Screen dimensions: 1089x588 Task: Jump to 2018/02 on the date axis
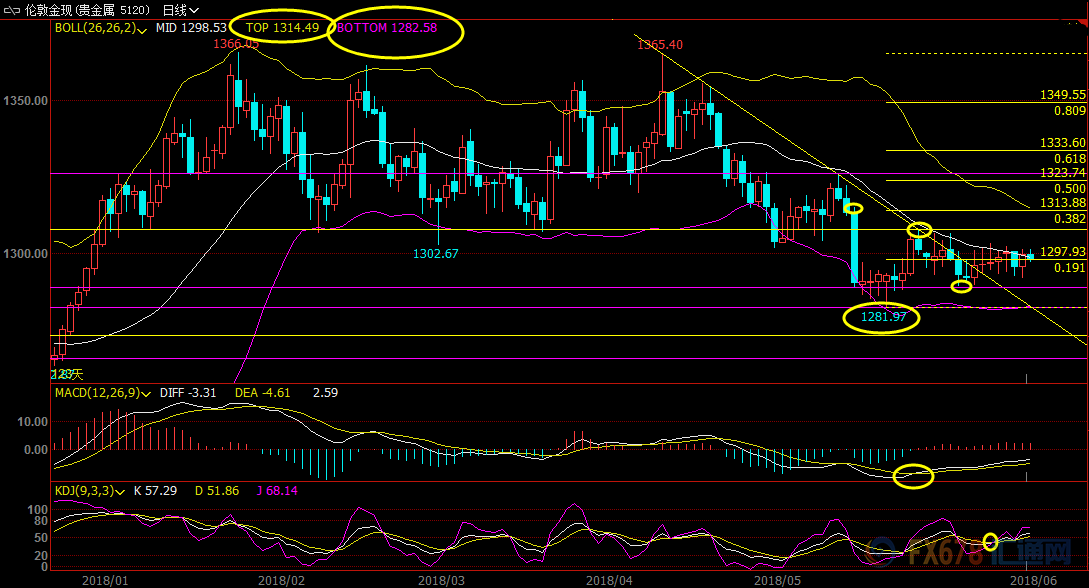tap(281, 580)
